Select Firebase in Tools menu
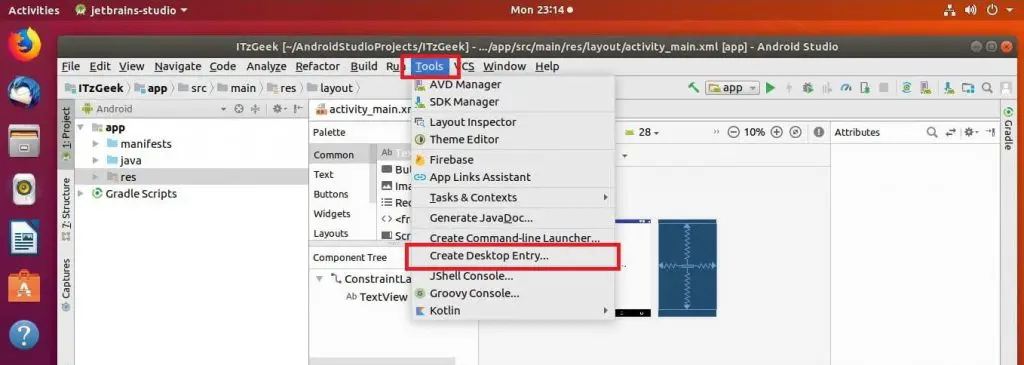Screen dimensions: 1024x365 pos(513,159)
